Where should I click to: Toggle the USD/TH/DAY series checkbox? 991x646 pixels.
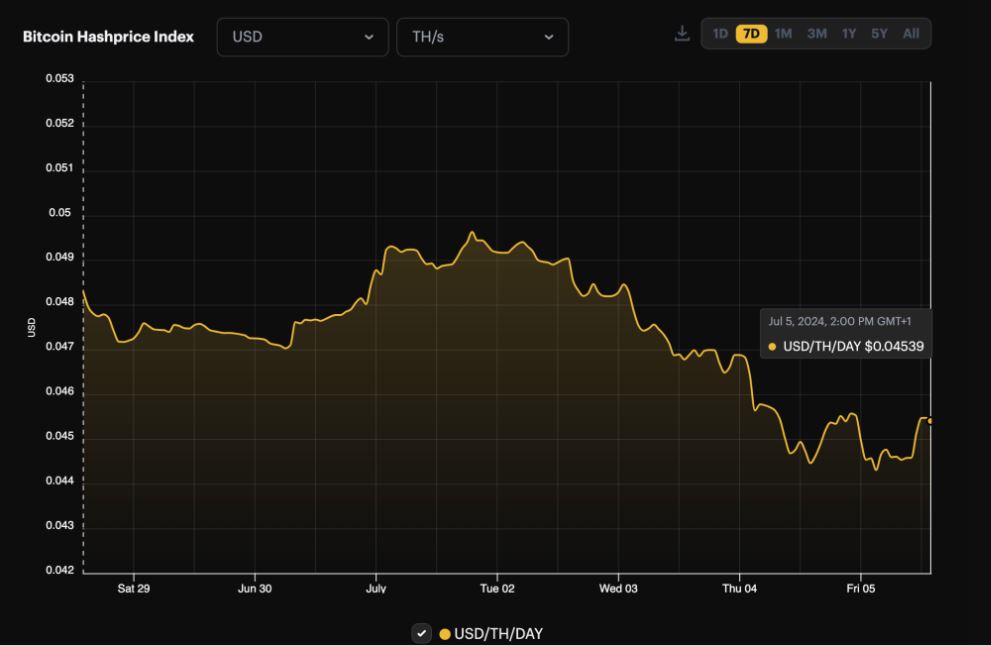click(422, 633)
